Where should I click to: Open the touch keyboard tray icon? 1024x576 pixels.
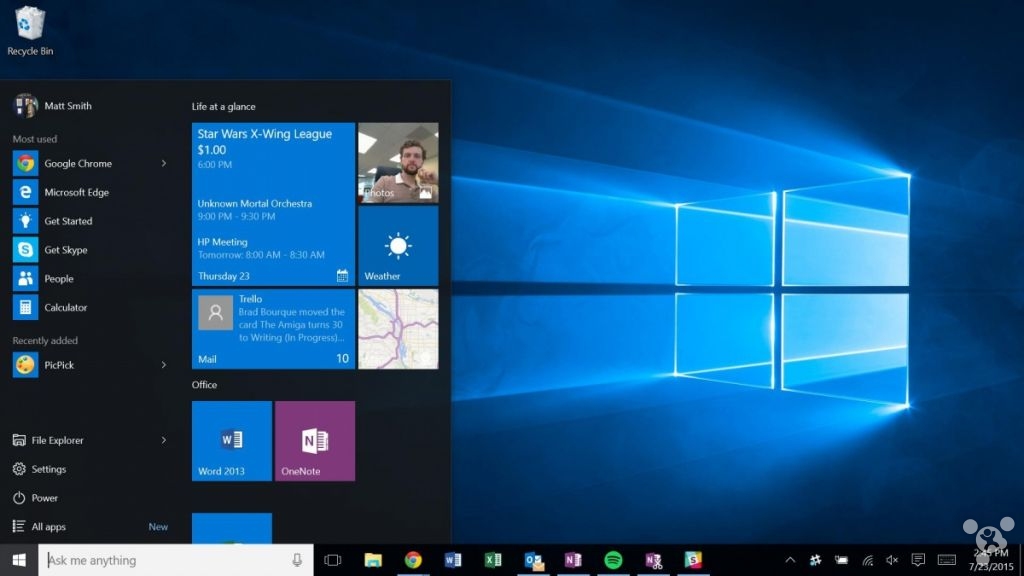click(x=947, y=560)
